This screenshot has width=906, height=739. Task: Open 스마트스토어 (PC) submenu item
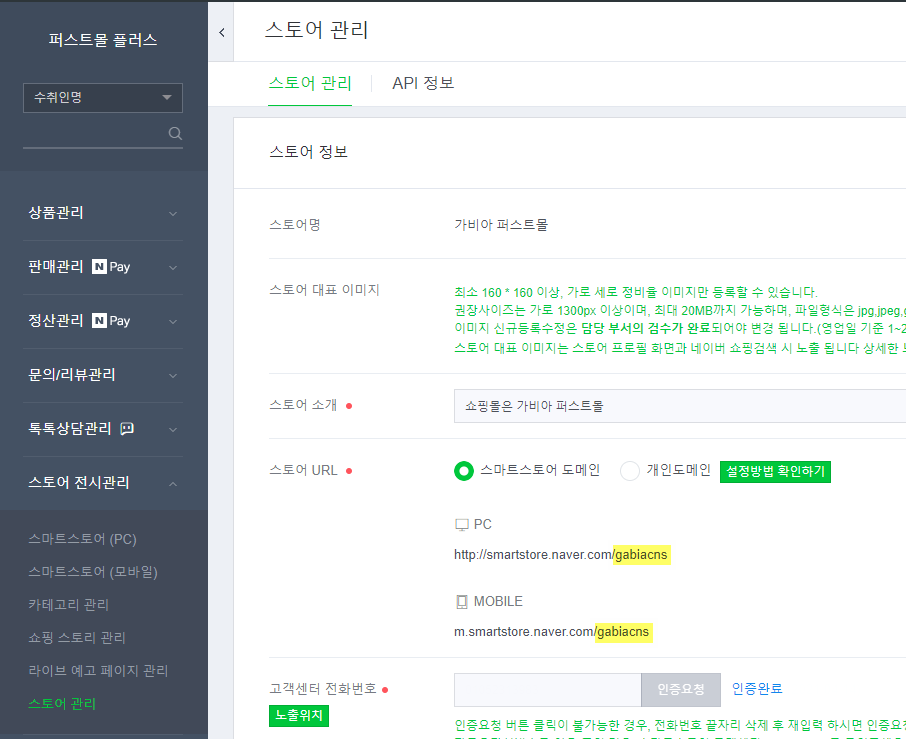[x=83, y=539]
